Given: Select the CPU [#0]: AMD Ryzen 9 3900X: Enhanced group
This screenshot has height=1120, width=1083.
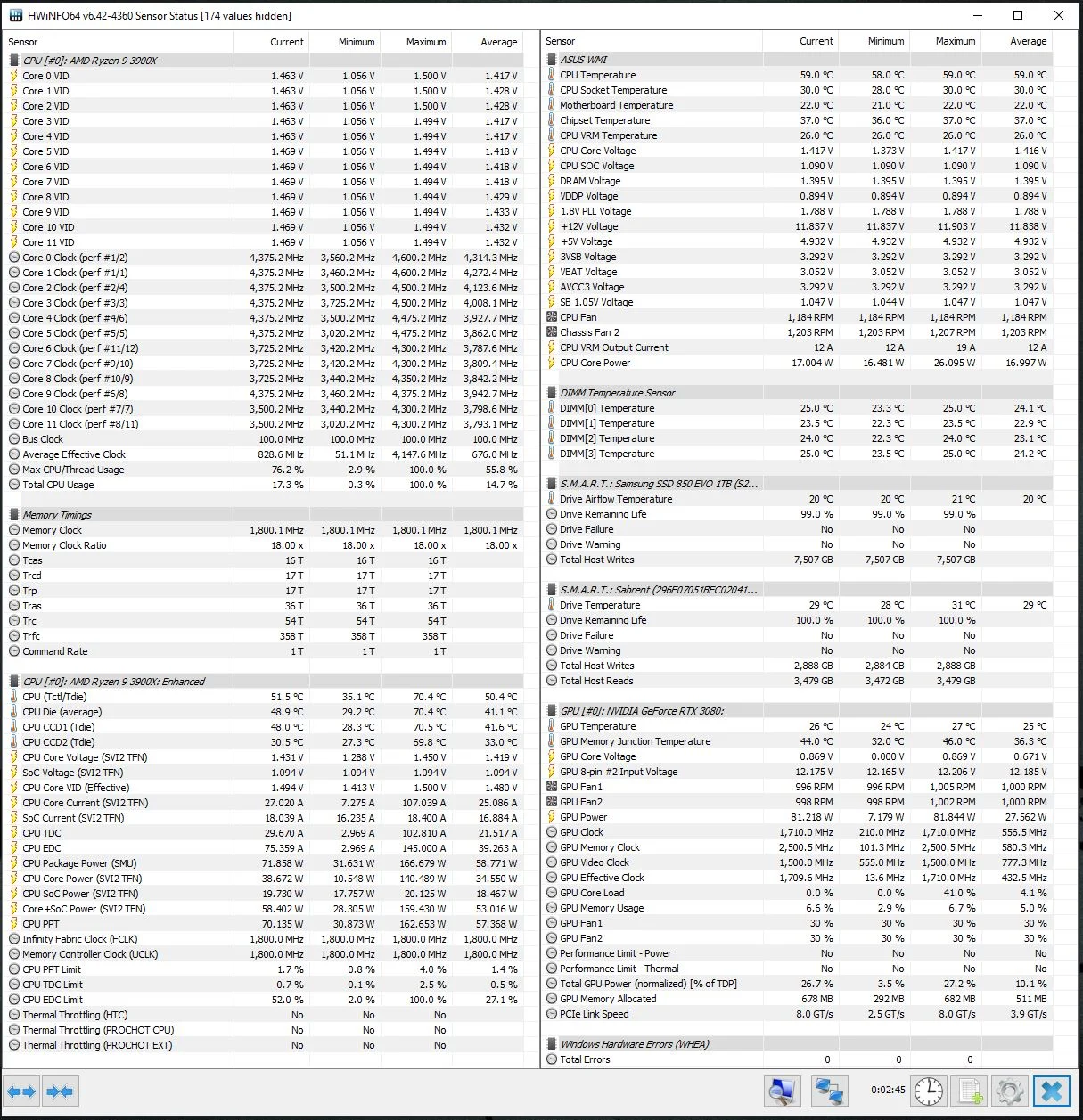Looking at the screenshot, I should click(264, 682).
